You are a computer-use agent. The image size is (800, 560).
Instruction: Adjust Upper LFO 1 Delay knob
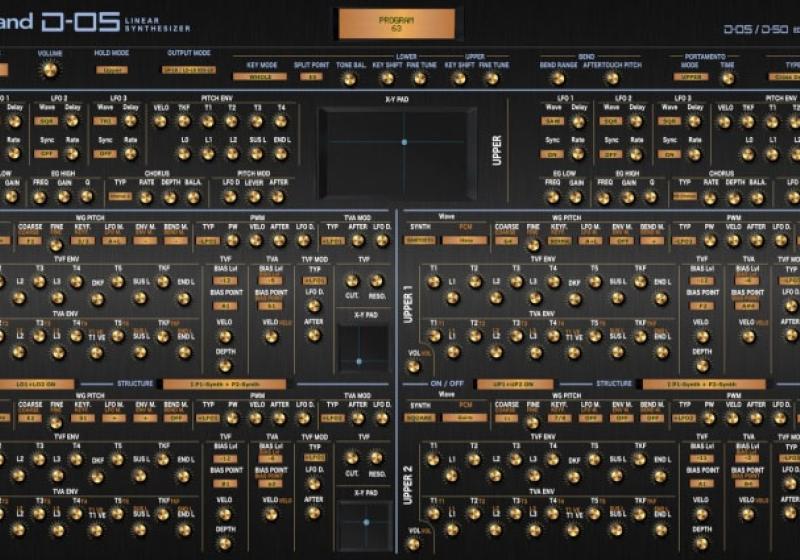(x=578, y=122)
